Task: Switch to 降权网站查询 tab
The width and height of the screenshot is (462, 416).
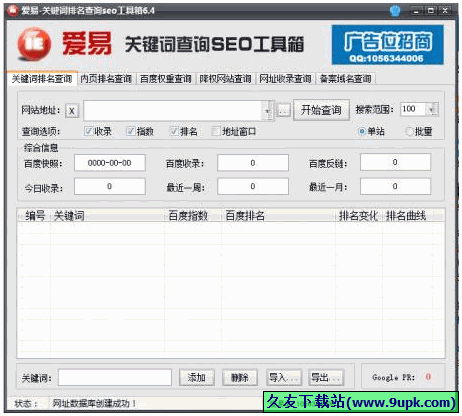Action: tap(225, 79)
